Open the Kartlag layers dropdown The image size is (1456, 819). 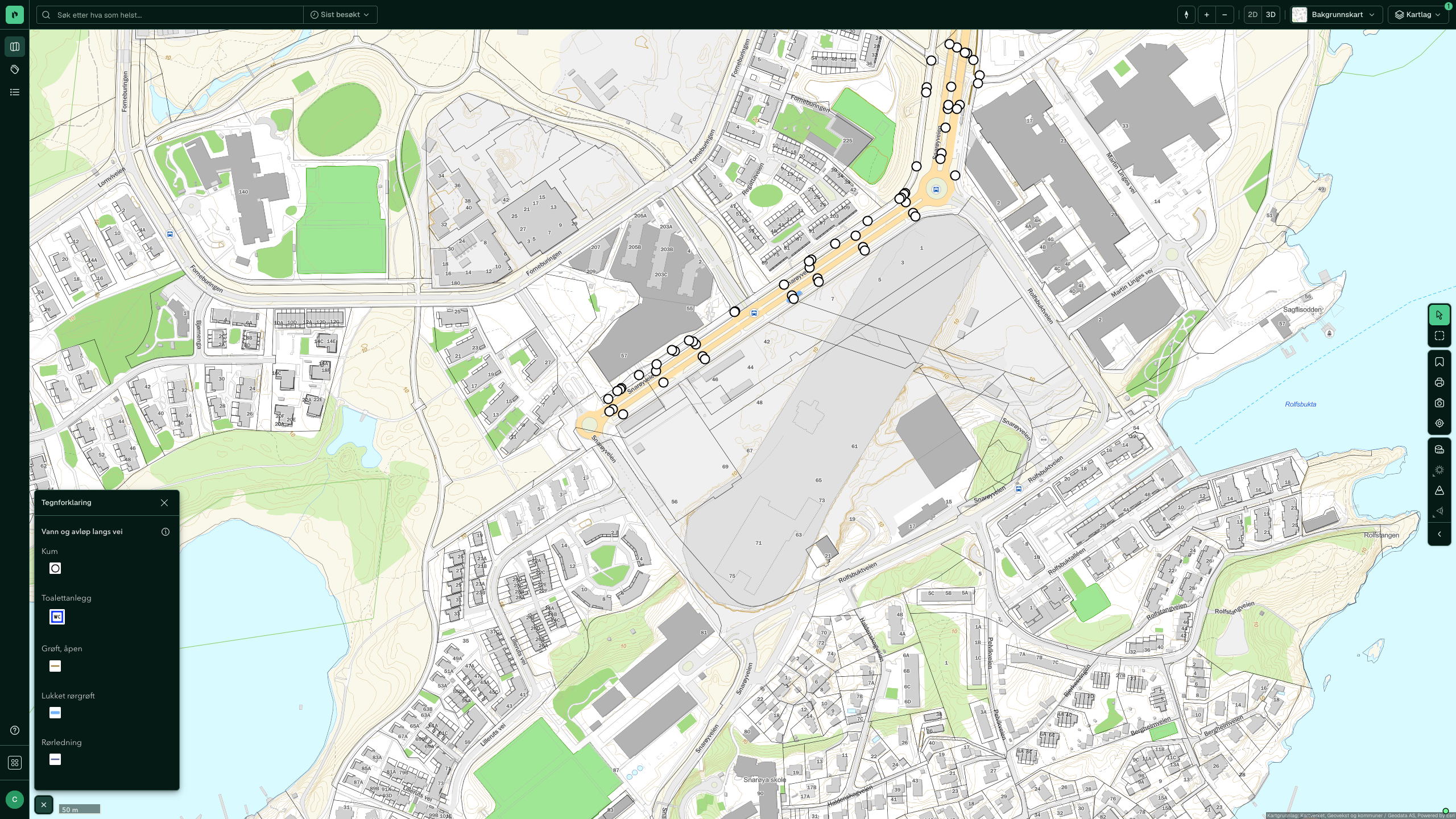coord(1418,15)
